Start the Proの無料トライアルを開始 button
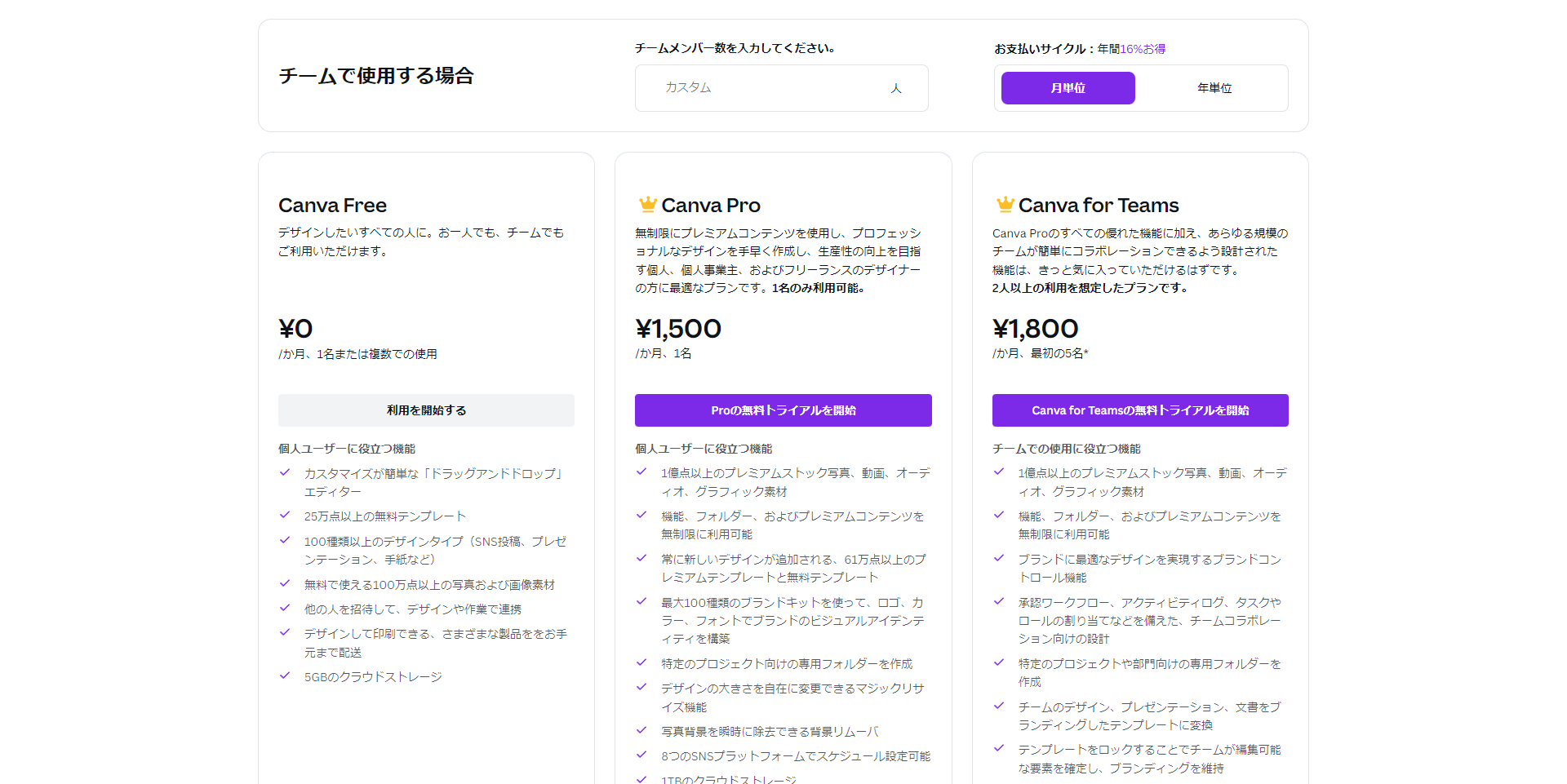1567x784 pixels. (x=783, y=410)
